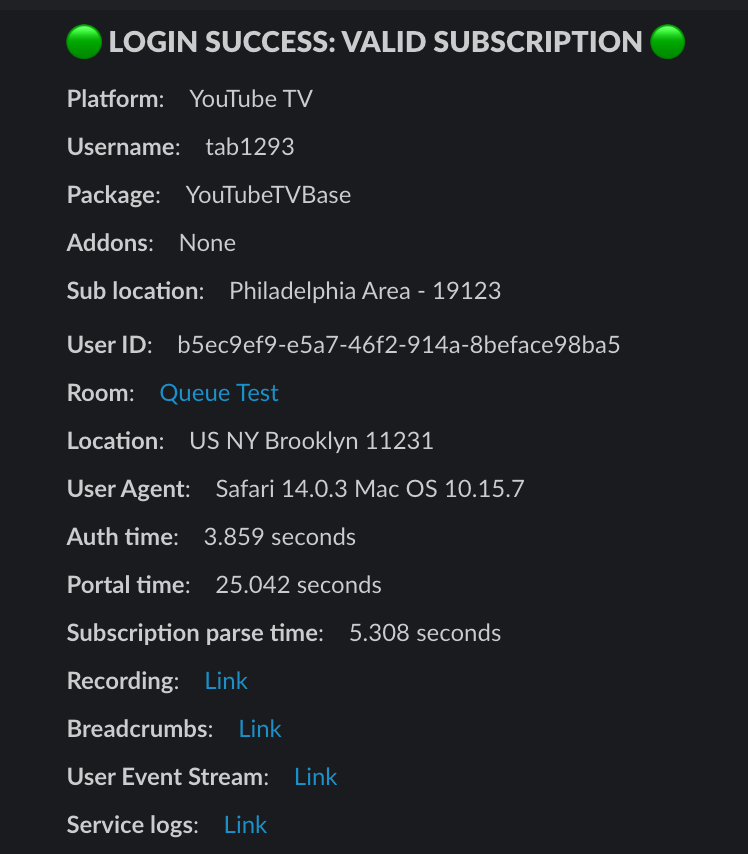Click the Philadelphia Area sub location value
Viewport: 748px width, 854px height.
(x=365, y=291)
